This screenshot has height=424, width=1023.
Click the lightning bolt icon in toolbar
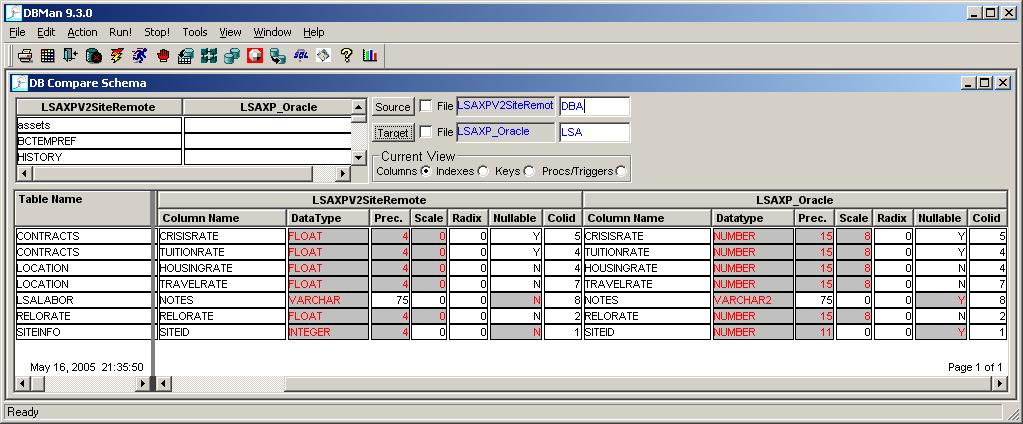pos(117,56)
